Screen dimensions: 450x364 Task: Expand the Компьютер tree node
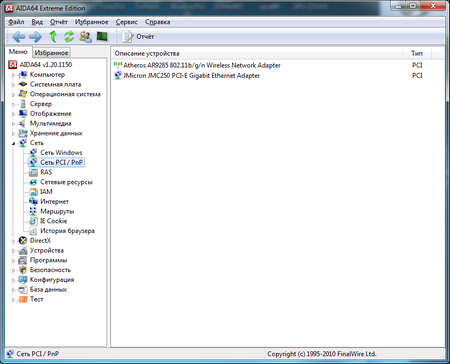pyautogui.click(x=13, y=75)
